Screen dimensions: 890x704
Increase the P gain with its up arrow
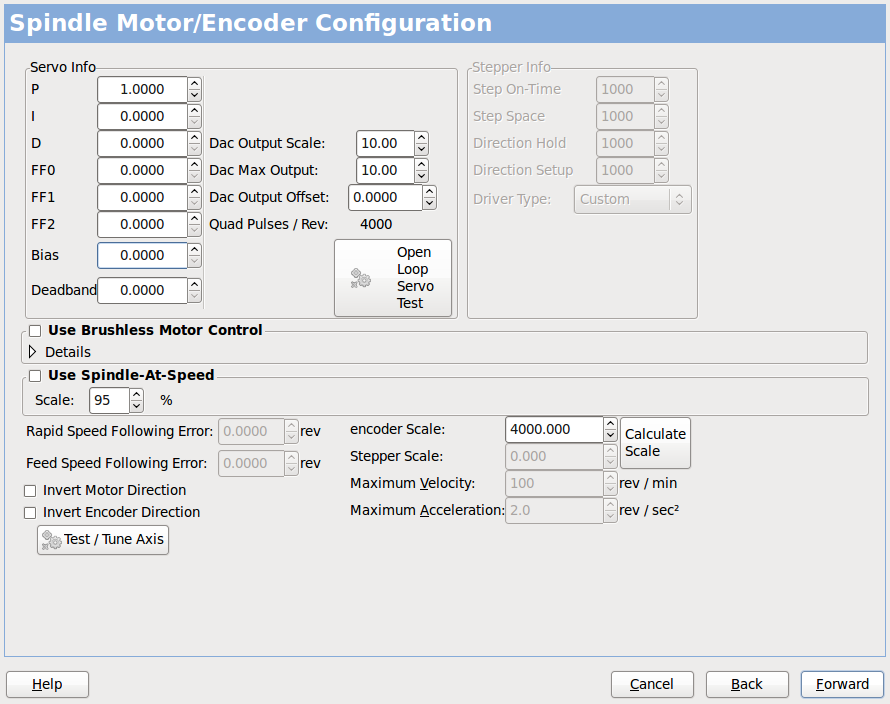click(x=196, y=84)
